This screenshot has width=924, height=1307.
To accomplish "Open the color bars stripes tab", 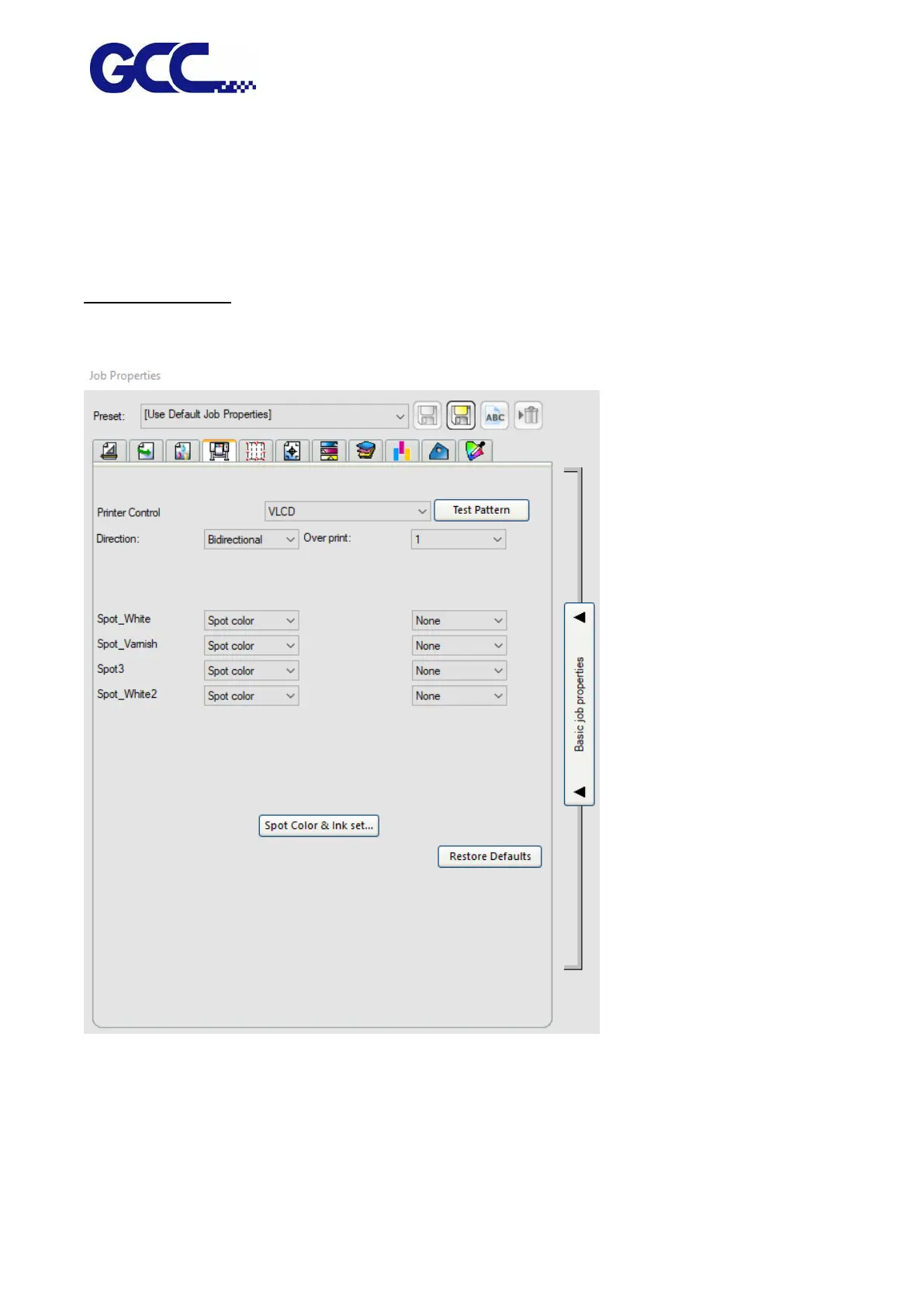I will coord(329,451).
